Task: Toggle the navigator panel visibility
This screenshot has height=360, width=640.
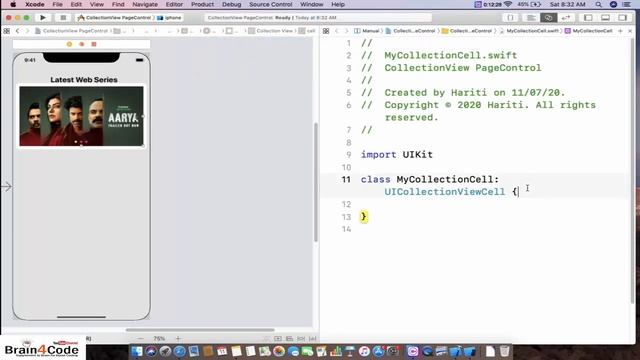Action: tap(588, 18)
